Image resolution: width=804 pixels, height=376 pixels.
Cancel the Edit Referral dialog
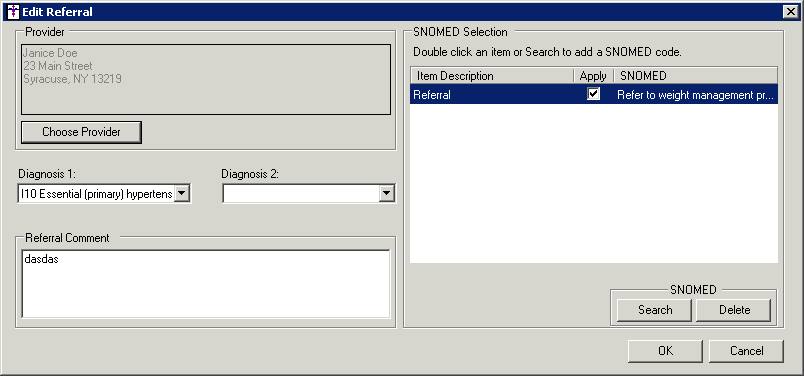747,351
